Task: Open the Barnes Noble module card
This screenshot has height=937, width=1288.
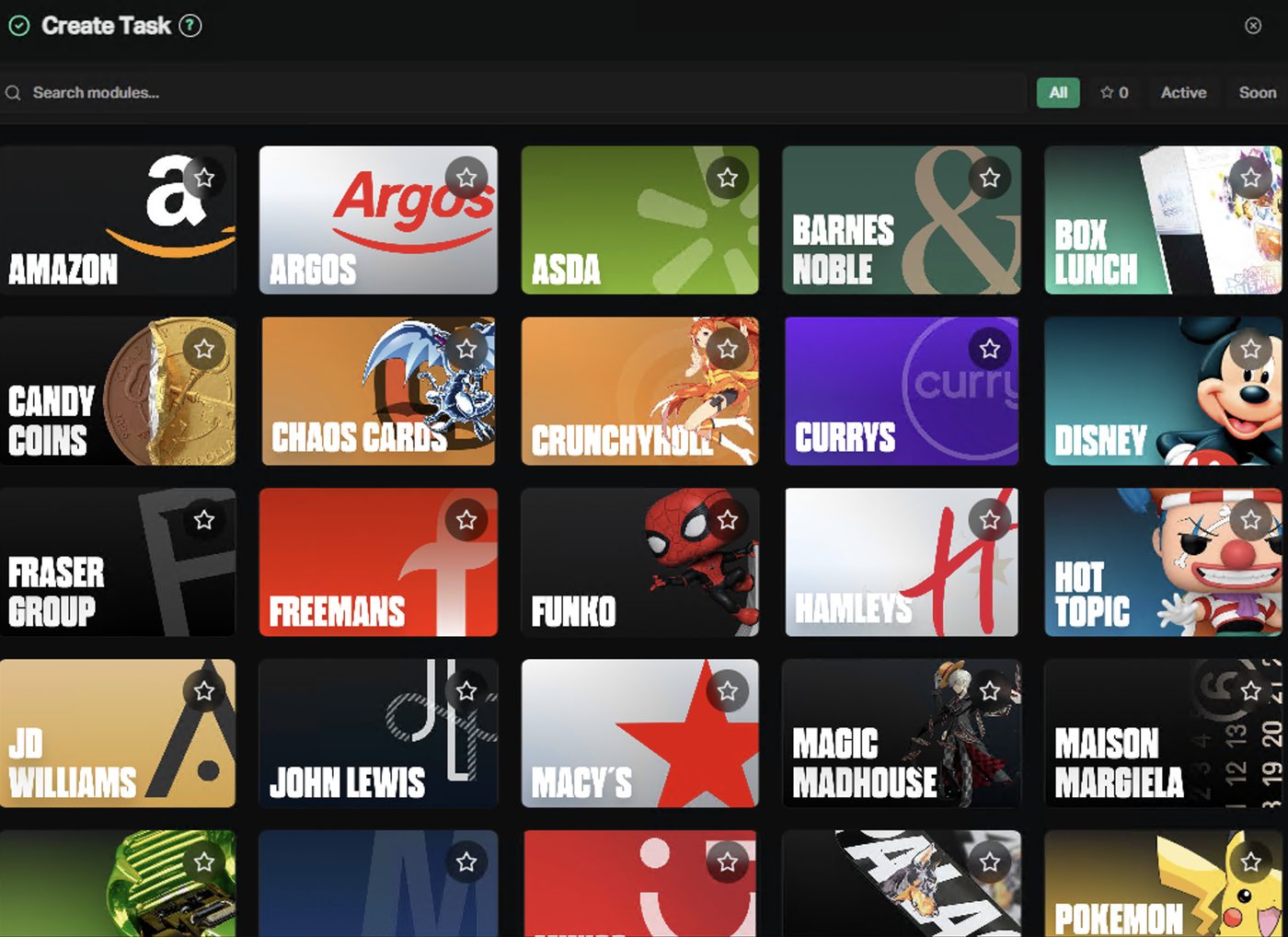Action: pyautogui.click(x=902, y=220)
